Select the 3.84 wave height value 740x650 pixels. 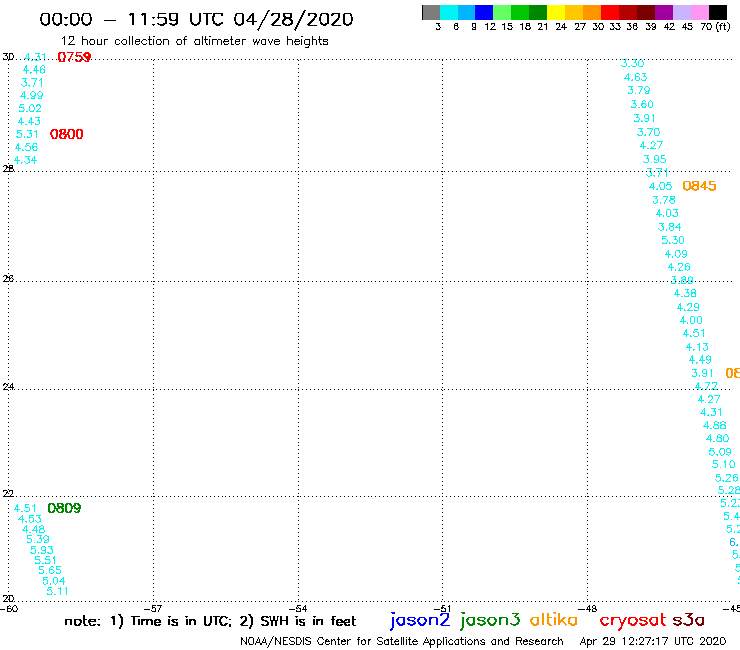coord(670,227)
